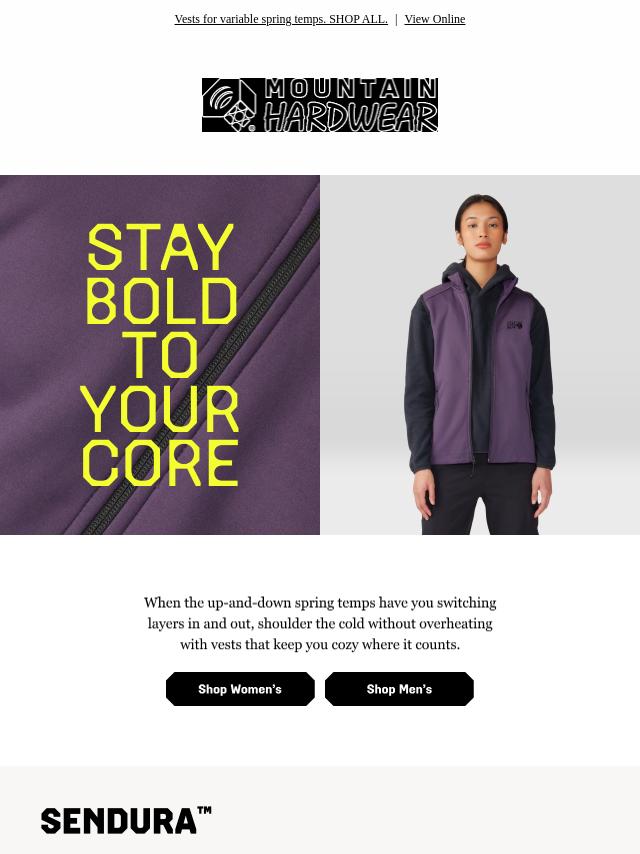The width and height of the screenshot is (640, 854).
Task: Click the trademark TM symbol beside Sendura
Action: (204, 811)
